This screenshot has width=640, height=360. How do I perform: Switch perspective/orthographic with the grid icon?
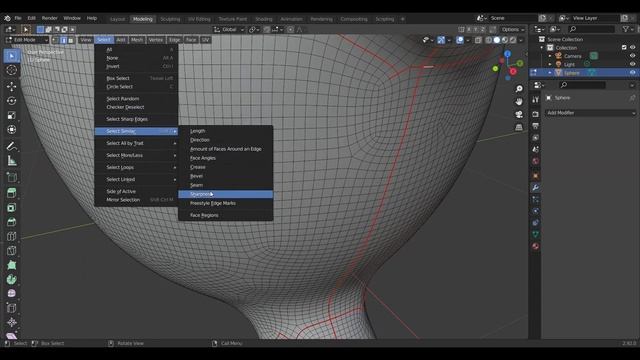click(x=519, y=127)
